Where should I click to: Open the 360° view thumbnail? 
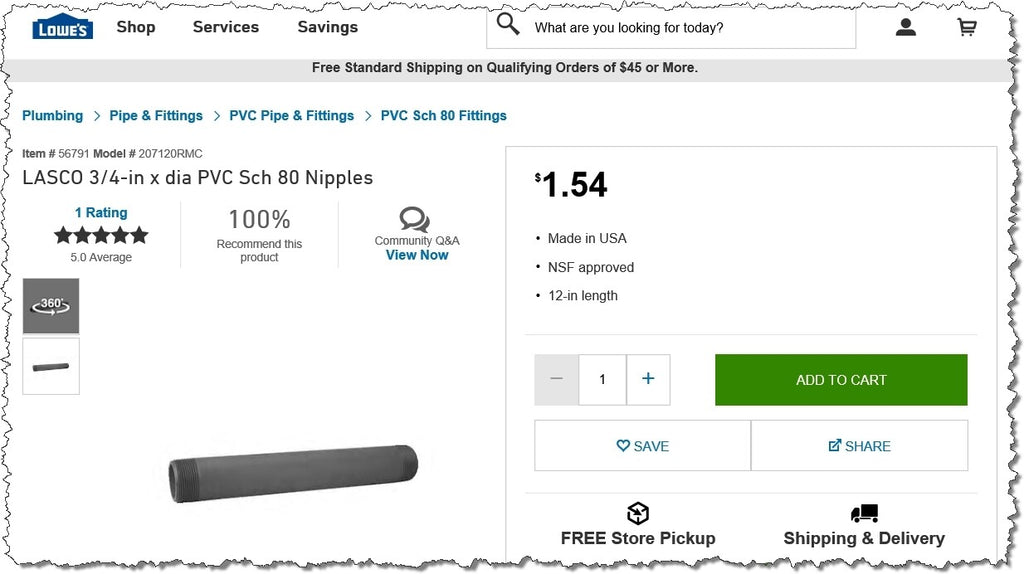(51, 306)
